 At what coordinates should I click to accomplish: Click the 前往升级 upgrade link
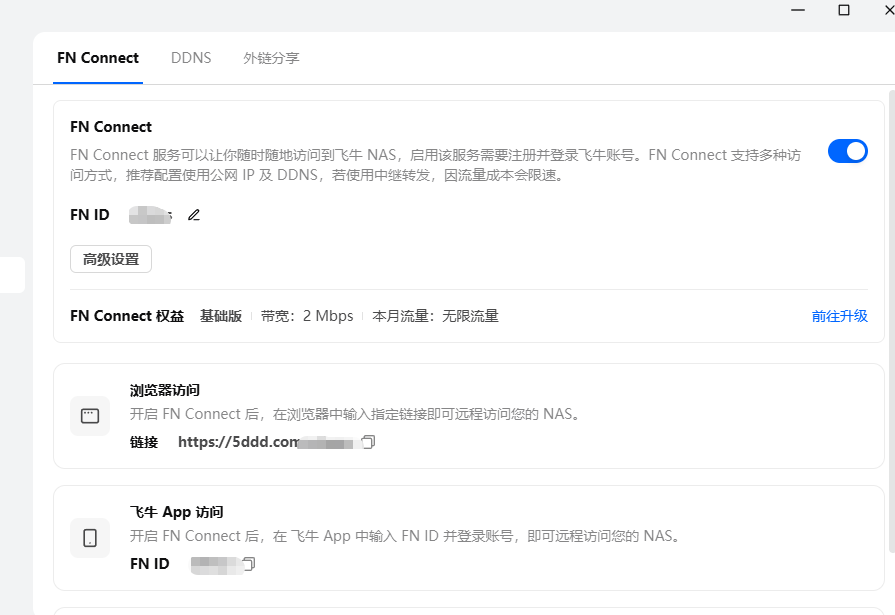(x=840, y=316)
